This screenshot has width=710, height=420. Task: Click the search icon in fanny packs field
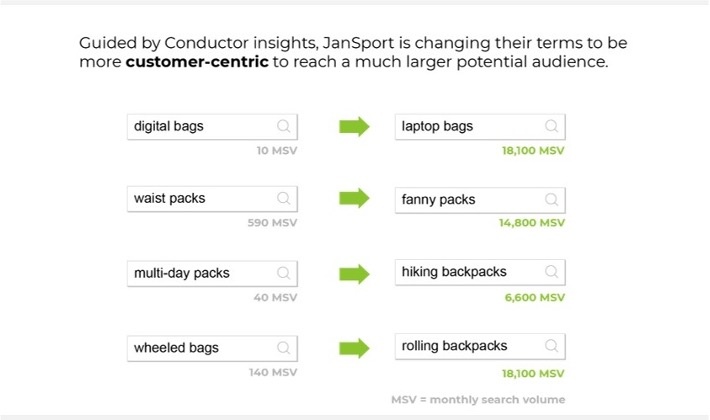click(551, 199)
